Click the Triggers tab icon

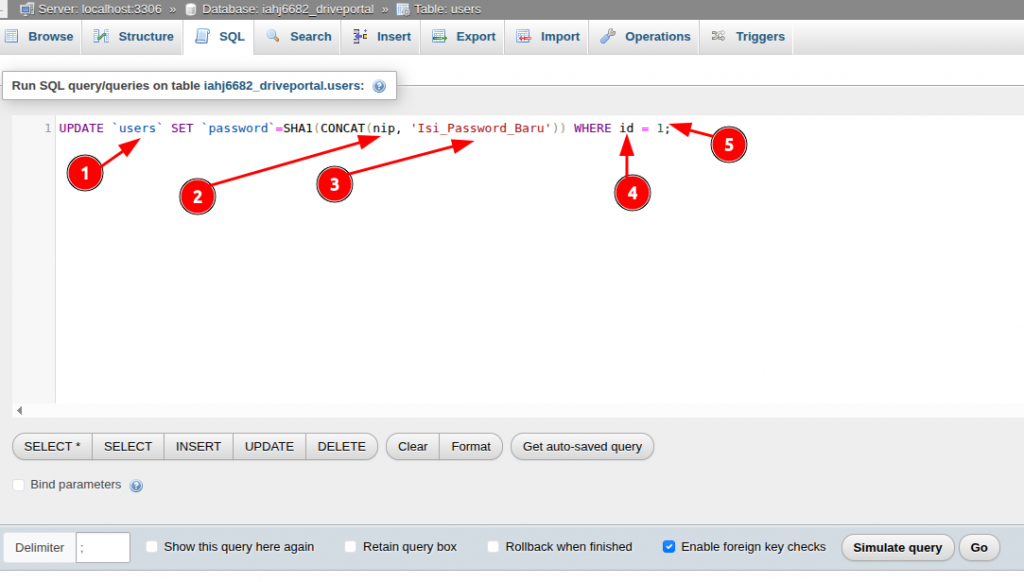718,36
